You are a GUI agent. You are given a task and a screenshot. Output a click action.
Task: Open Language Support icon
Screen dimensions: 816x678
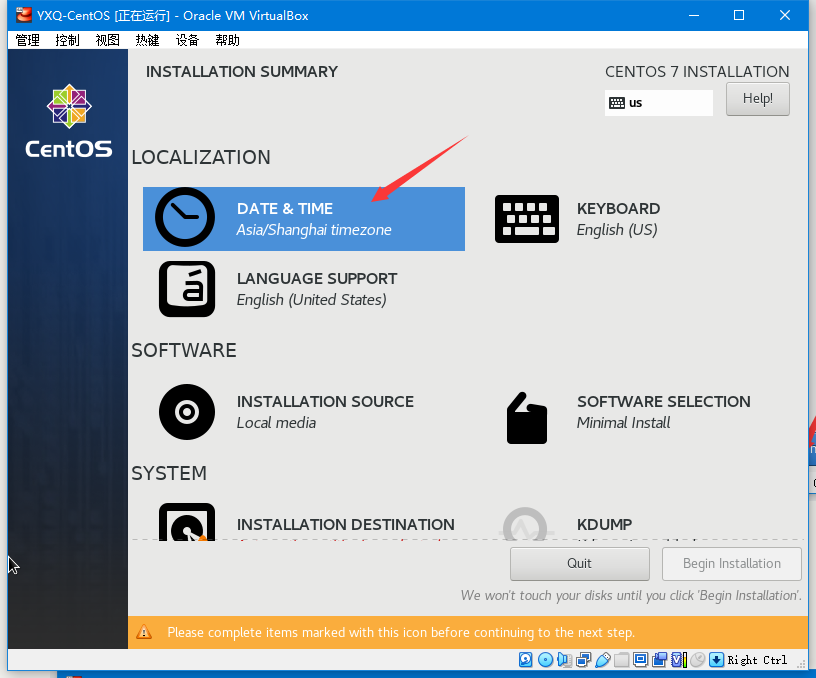(x=187, y=289)
